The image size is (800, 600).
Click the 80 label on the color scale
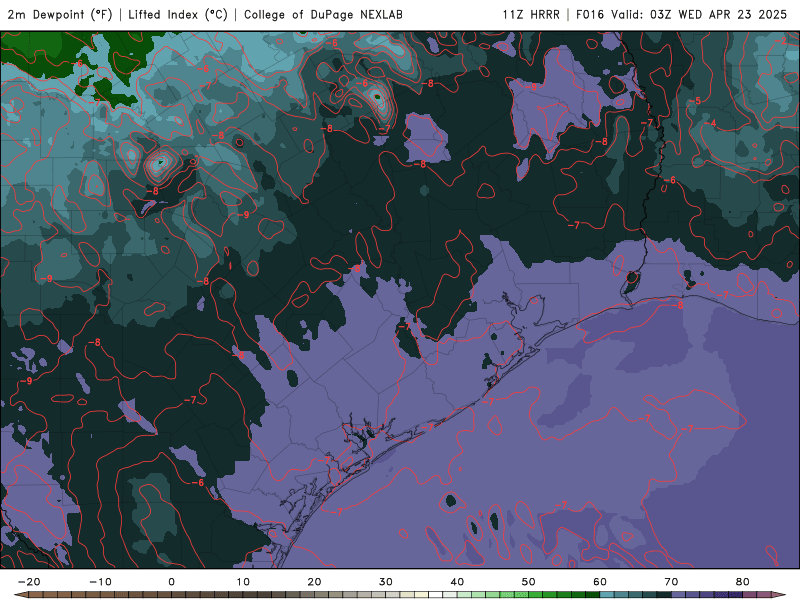(743, 582)
